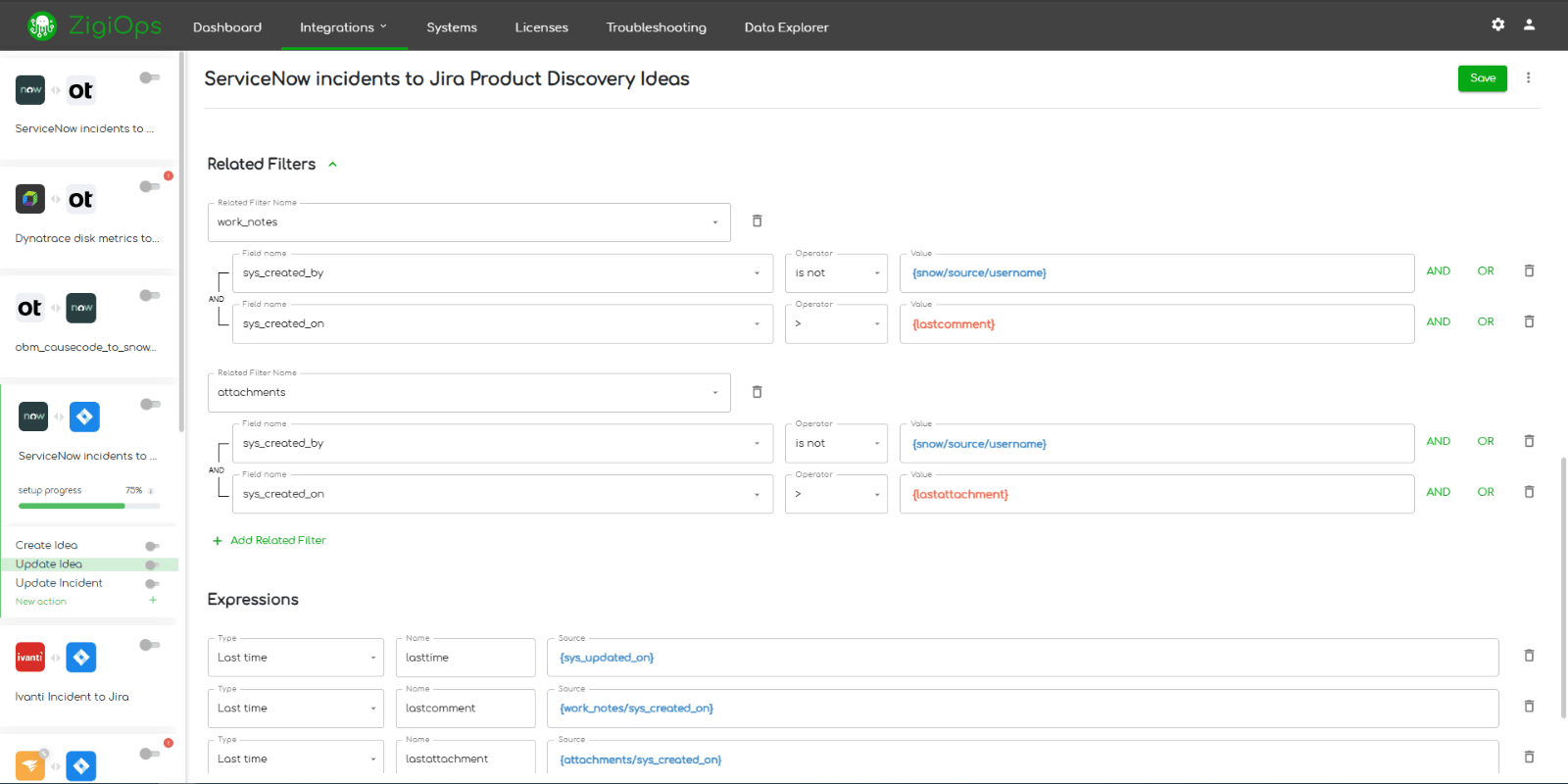Screen dimensions: 1568x784
Task: Collapse the Related Filters section
Action: tap(333, 165)
